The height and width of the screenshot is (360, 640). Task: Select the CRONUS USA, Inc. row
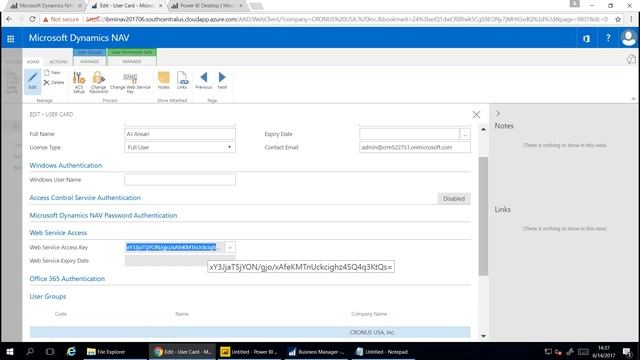coord(250,332)
